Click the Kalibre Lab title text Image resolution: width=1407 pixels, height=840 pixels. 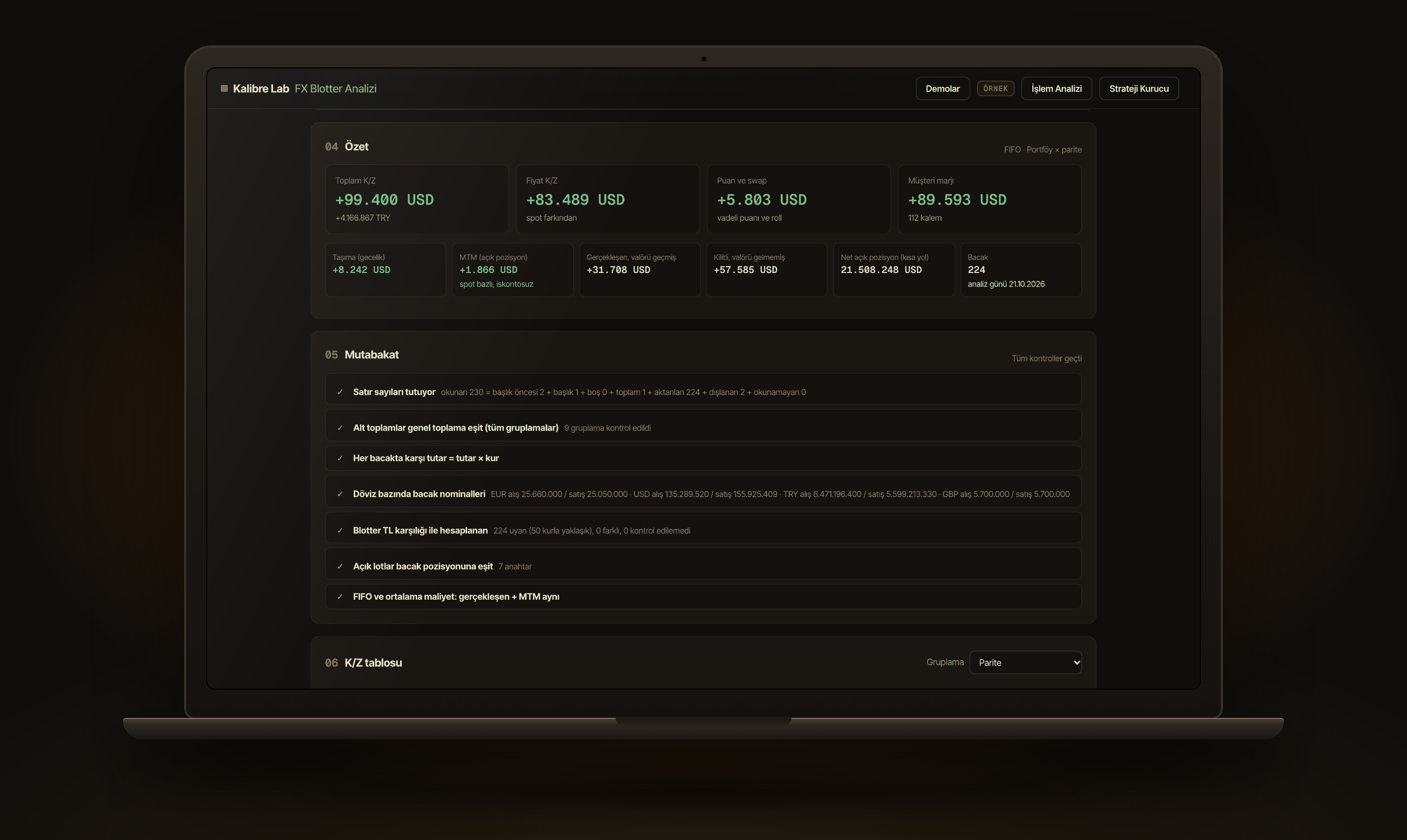pyautogui.click(x=261, y=88)
